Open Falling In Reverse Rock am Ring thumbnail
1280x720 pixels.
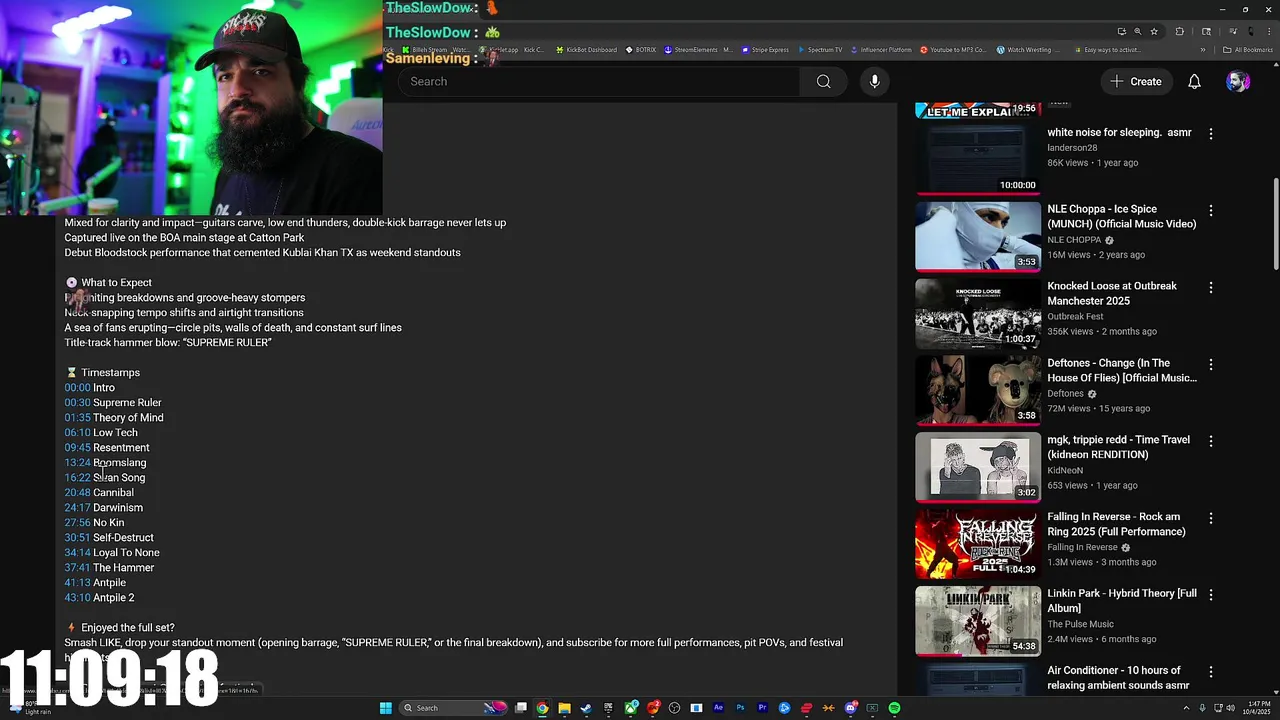pos(978,545)
